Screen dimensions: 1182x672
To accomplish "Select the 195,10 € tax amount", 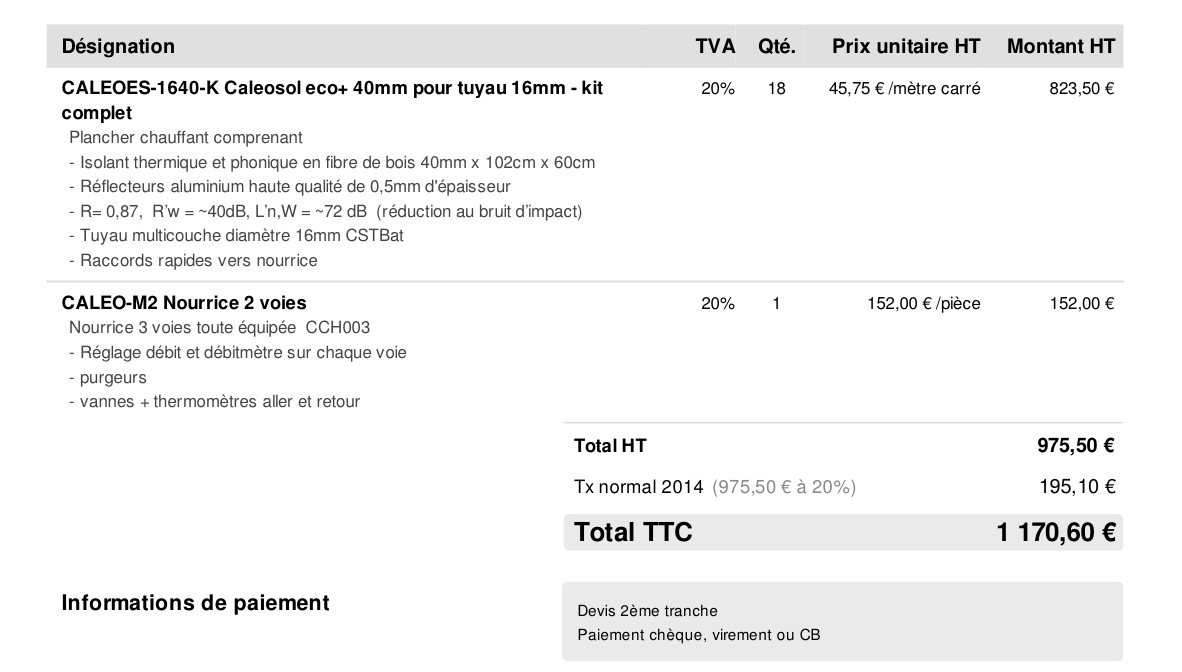I will tap(1077, 487).
